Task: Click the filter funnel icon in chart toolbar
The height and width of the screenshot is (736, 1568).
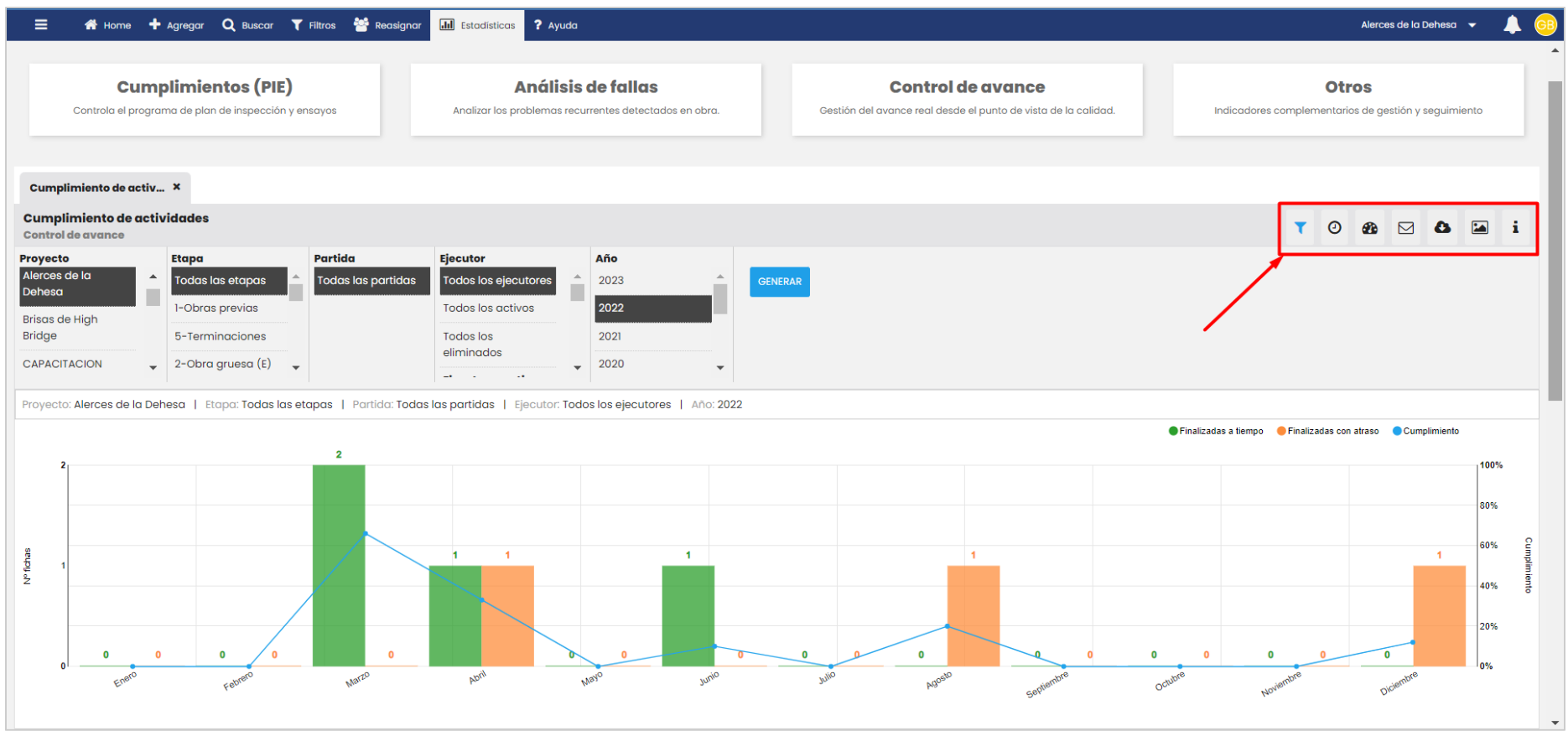Action: [x=1300, y=228]
